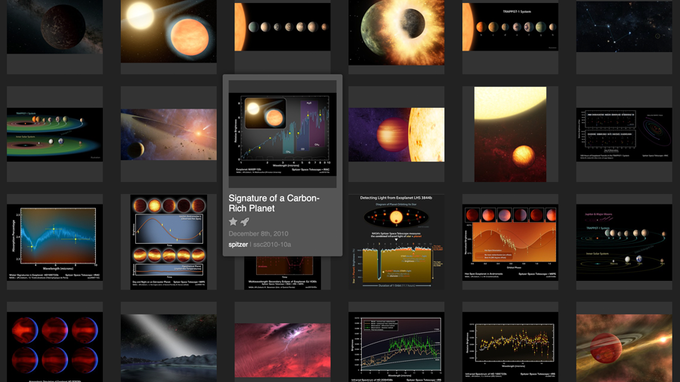Screen dimensions: 680x382
Task: Open the pink-red clouds with lightning thumbnail
Action: pyautogui.click(x=282, y=350)
